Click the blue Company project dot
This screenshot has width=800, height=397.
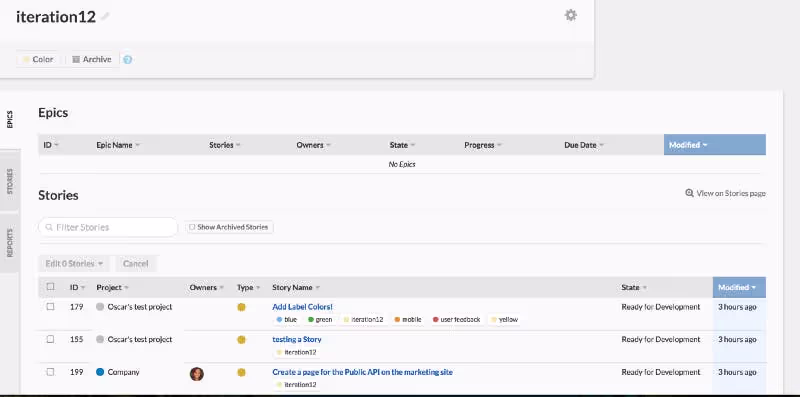pos(100,372)
